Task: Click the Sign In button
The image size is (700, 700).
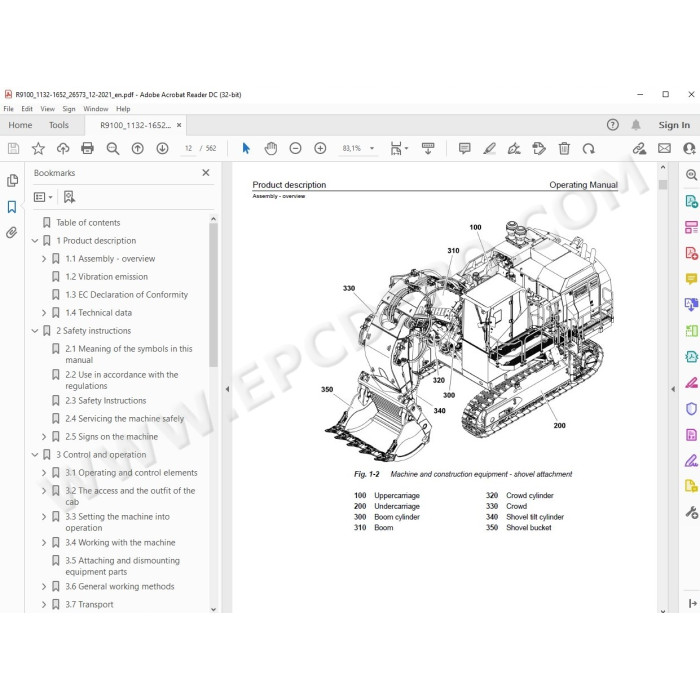Action: click(x=674, y=125)
